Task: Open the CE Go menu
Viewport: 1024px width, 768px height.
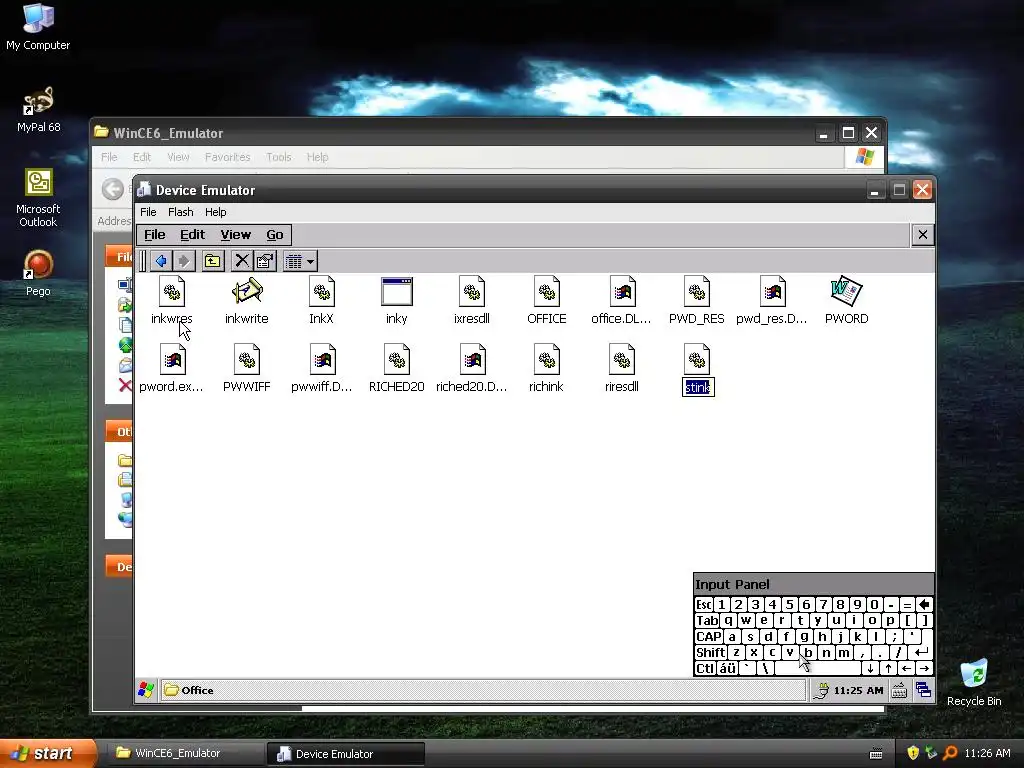Action: (x=275, y=234)
